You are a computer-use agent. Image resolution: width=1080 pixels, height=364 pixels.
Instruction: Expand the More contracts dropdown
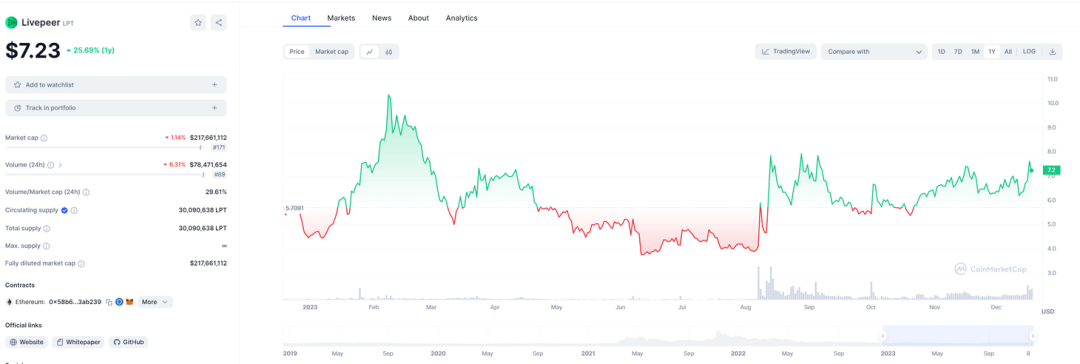coord(155,302)
